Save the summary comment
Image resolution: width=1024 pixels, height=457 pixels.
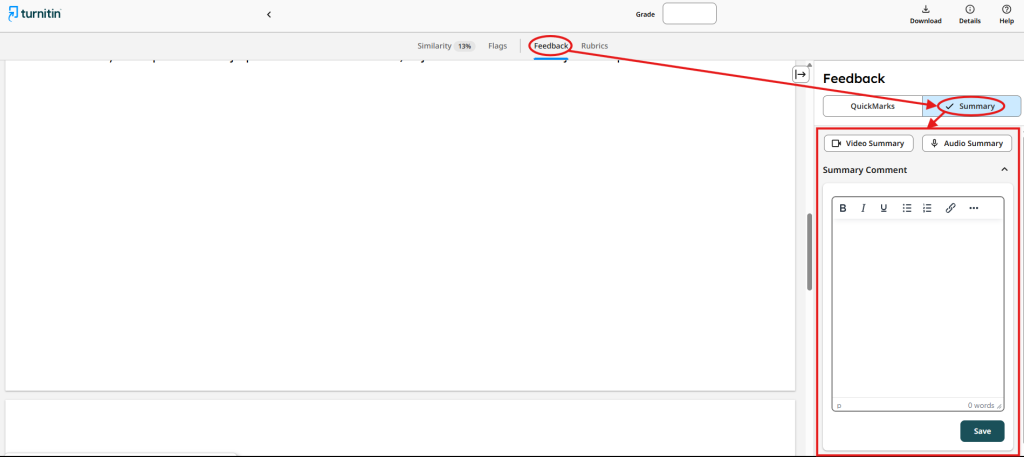[982, 432]
